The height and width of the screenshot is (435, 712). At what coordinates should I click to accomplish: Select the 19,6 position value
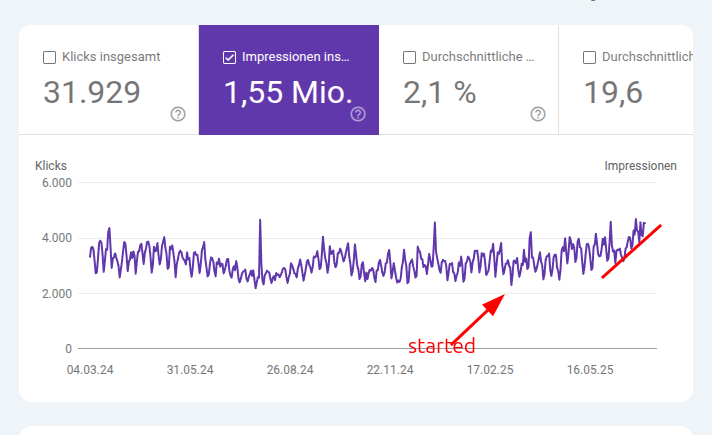[x=613, y=93]
